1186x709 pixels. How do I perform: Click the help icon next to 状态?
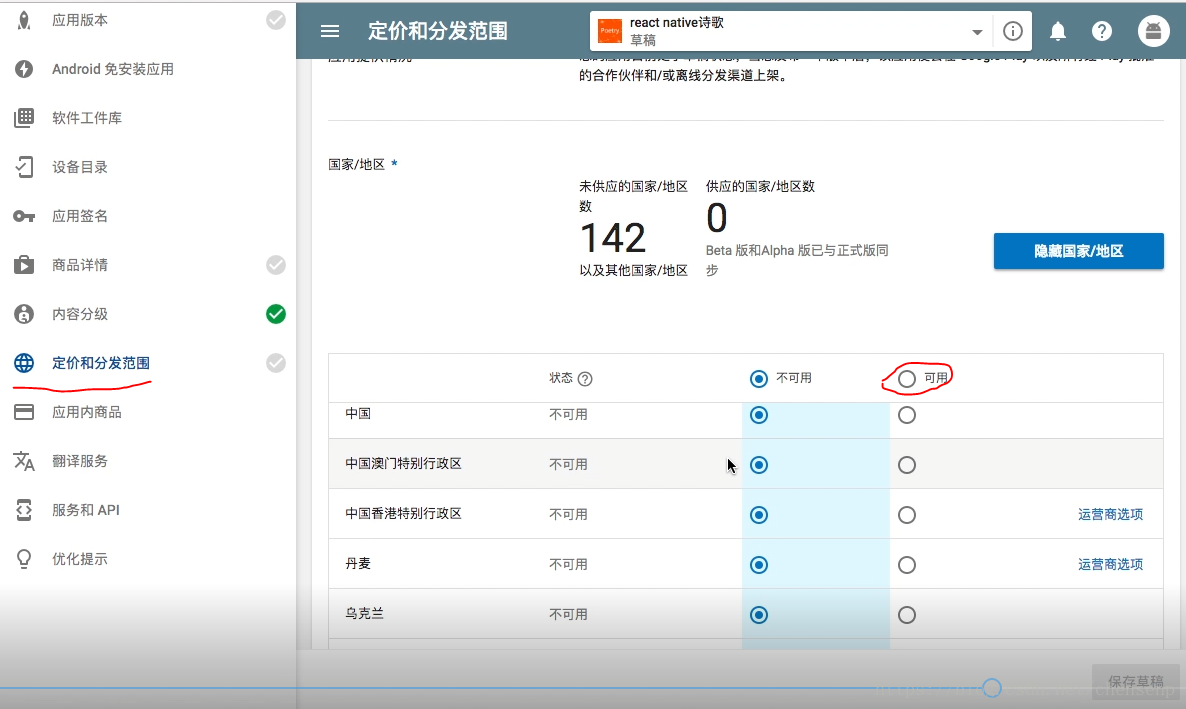(x=585, y=379)
